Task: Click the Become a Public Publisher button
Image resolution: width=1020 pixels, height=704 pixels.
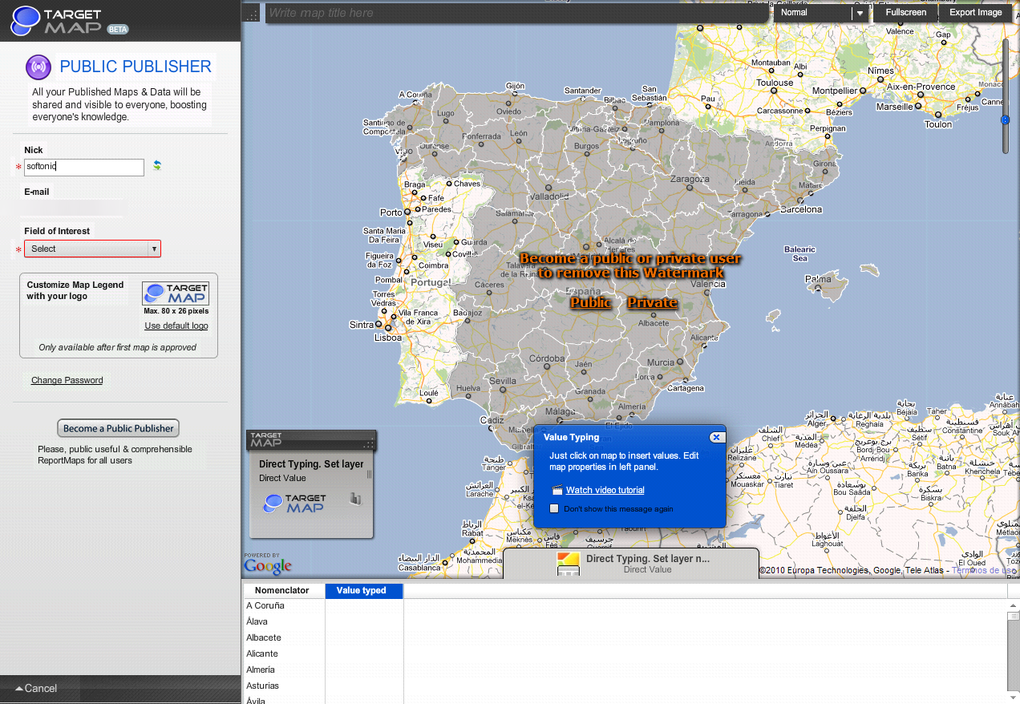Action: 118,427
